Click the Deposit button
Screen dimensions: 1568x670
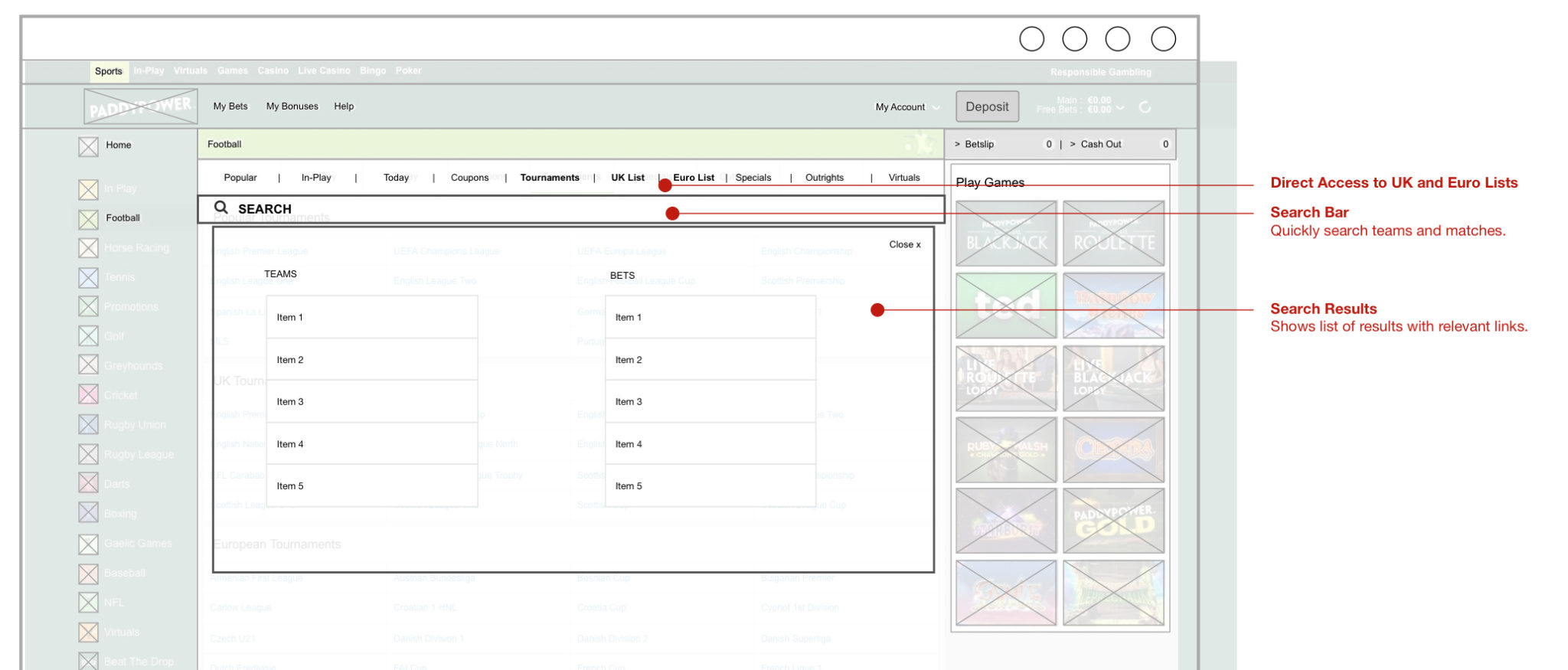tap(987, 106)
